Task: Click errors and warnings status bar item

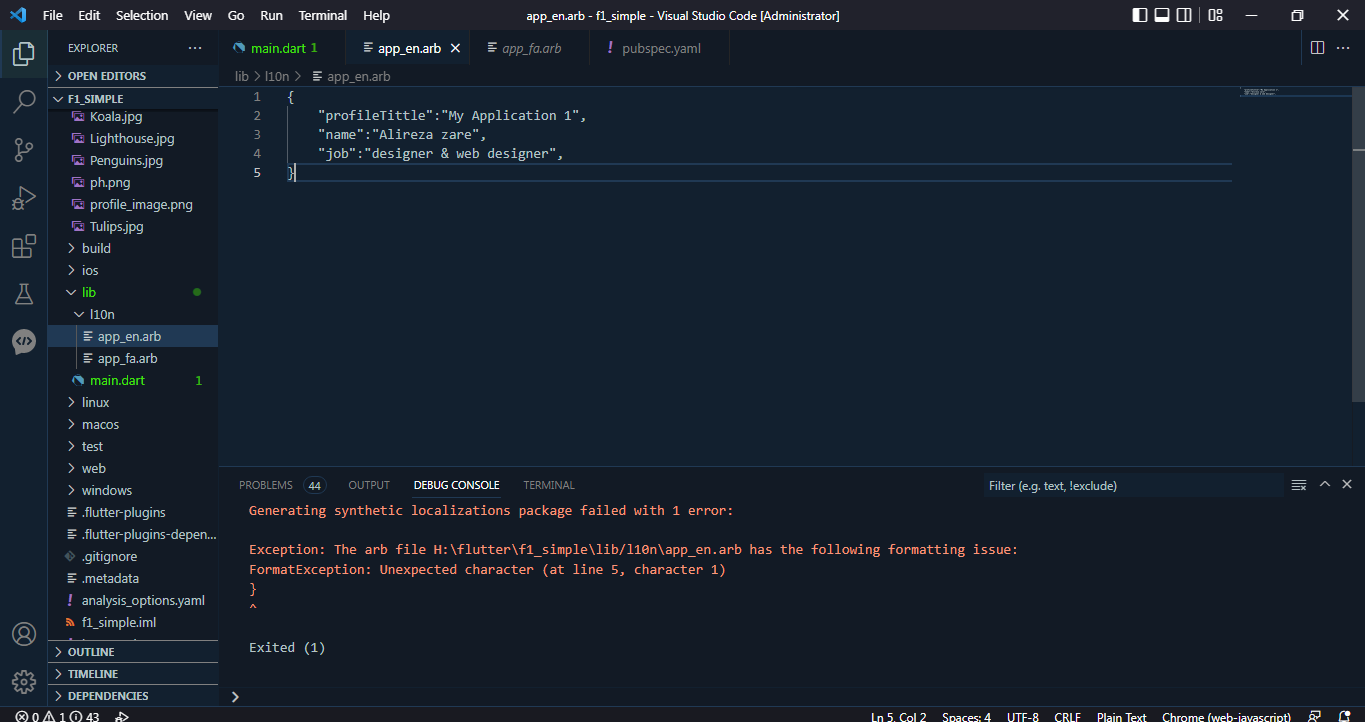Action: click(57, 716)
